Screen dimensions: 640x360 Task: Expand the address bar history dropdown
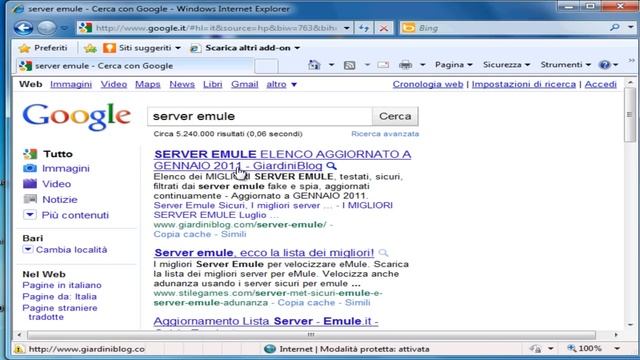click(346, 28)
